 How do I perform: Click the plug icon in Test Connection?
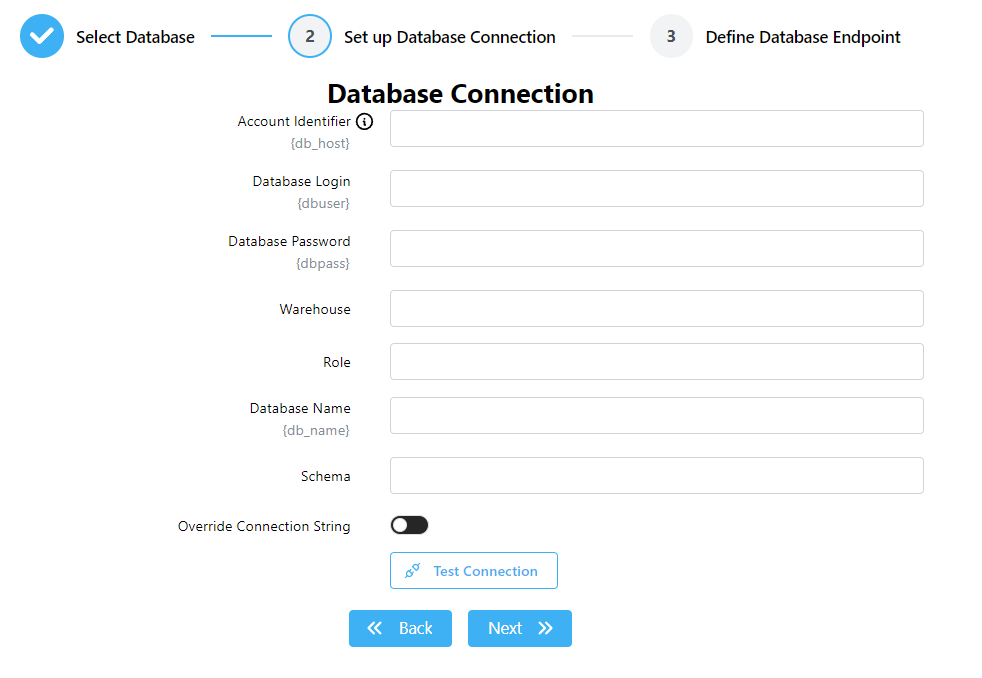tap(412, 571)
